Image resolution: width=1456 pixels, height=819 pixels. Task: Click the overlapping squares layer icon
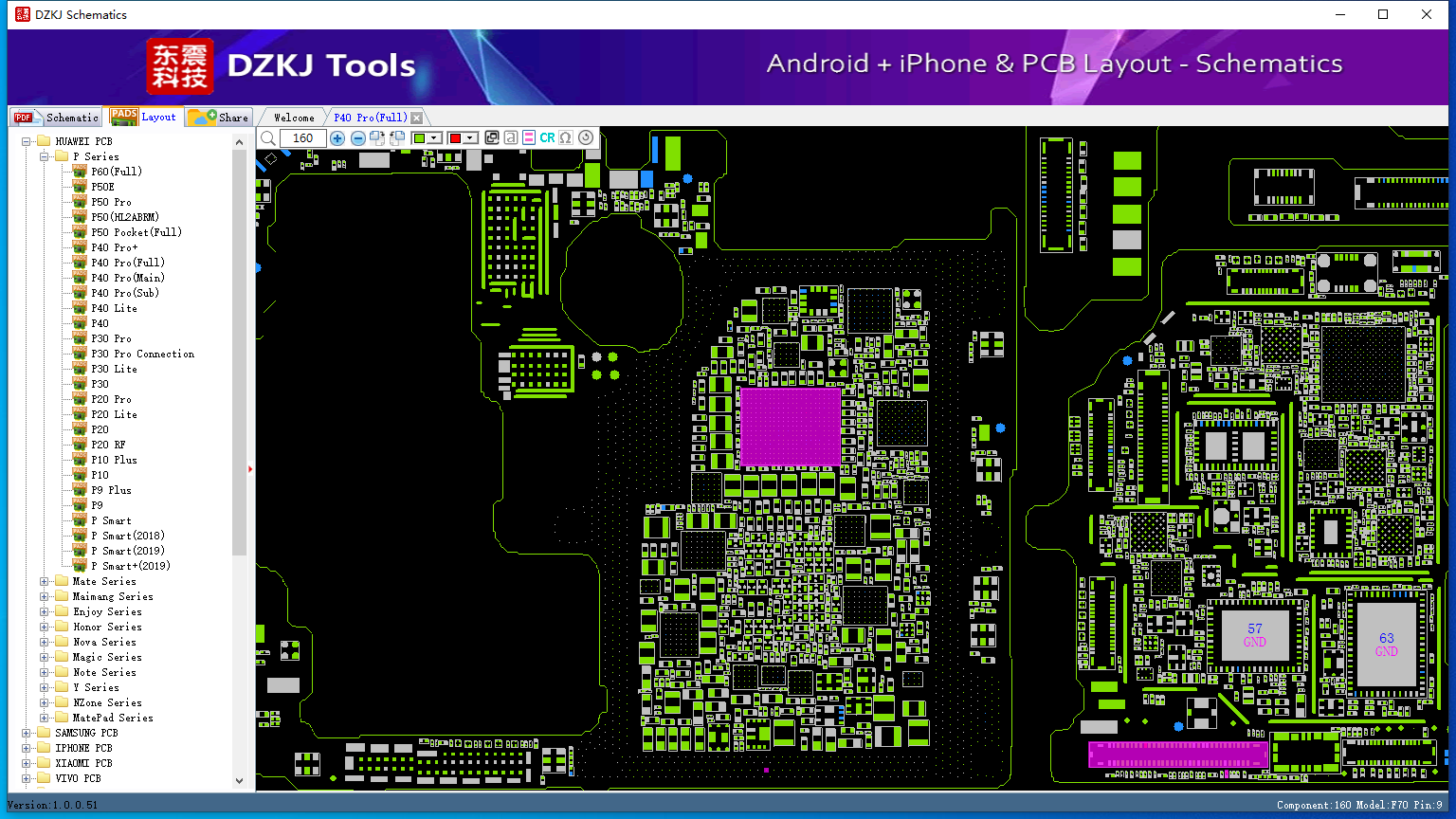[491, 138]
